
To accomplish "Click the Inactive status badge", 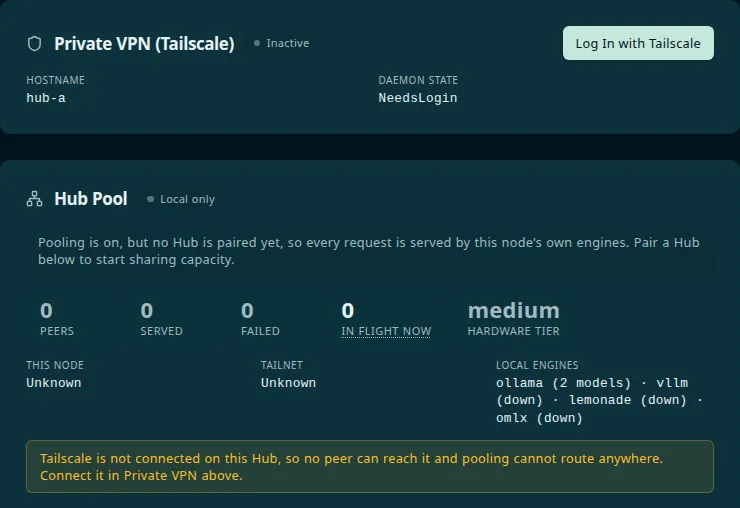I will click(x=281, y=43).
